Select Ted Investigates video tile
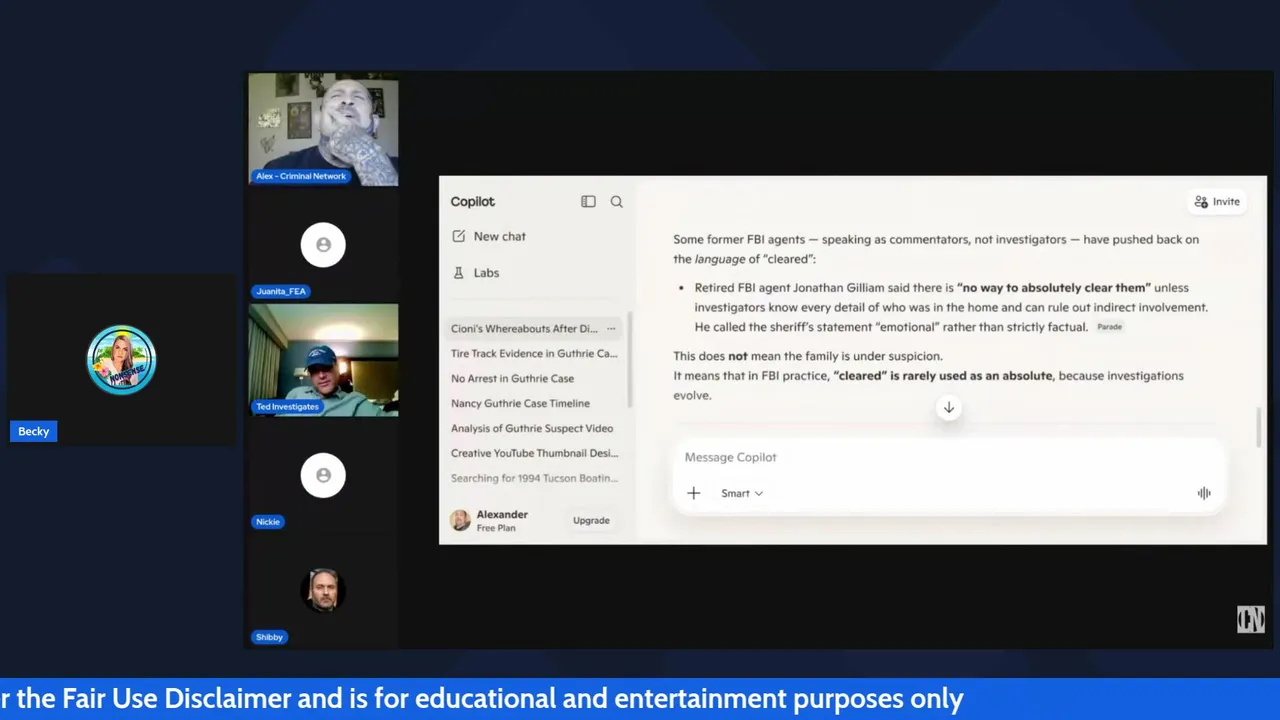 [x=323, y=360]
